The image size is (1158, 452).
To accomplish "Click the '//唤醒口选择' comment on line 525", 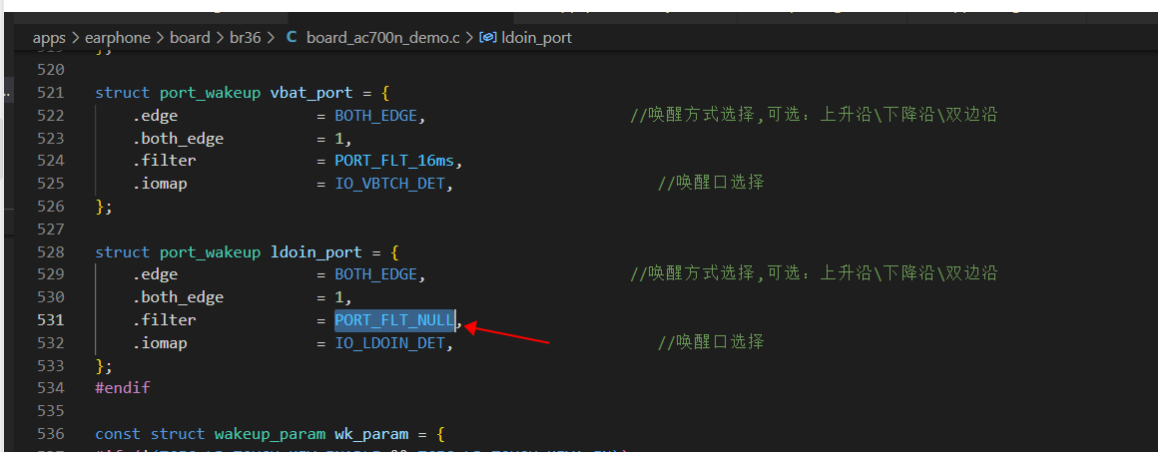I will [x=710, y=183].
